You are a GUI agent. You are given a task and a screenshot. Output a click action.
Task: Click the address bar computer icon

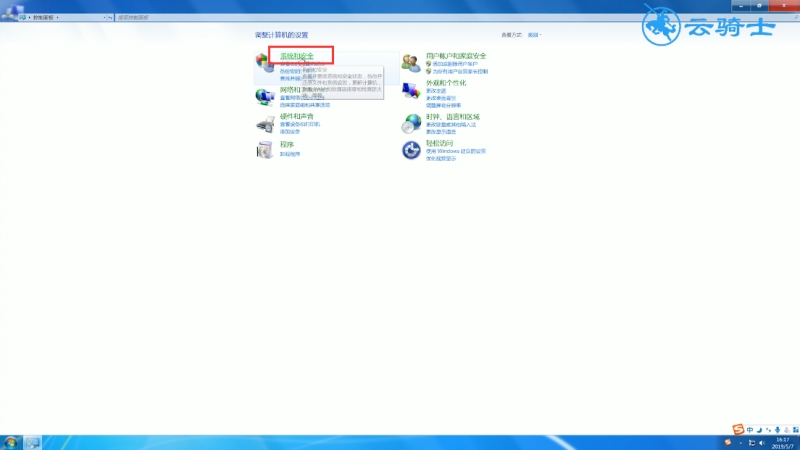point(22,17)
